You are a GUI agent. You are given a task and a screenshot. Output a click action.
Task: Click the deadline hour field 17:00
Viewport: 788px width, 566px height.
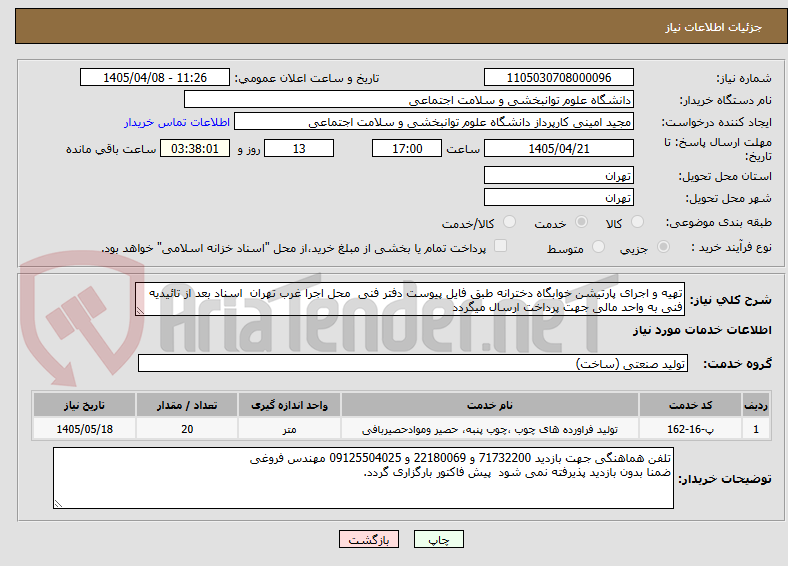point(407,148)
